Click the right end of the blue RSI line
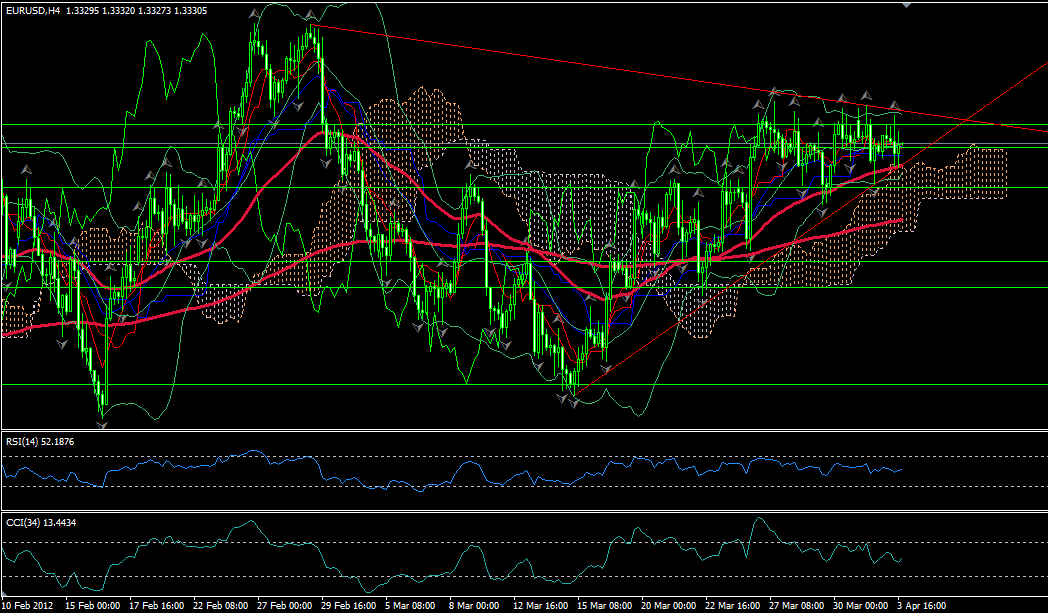 point(902,468)
